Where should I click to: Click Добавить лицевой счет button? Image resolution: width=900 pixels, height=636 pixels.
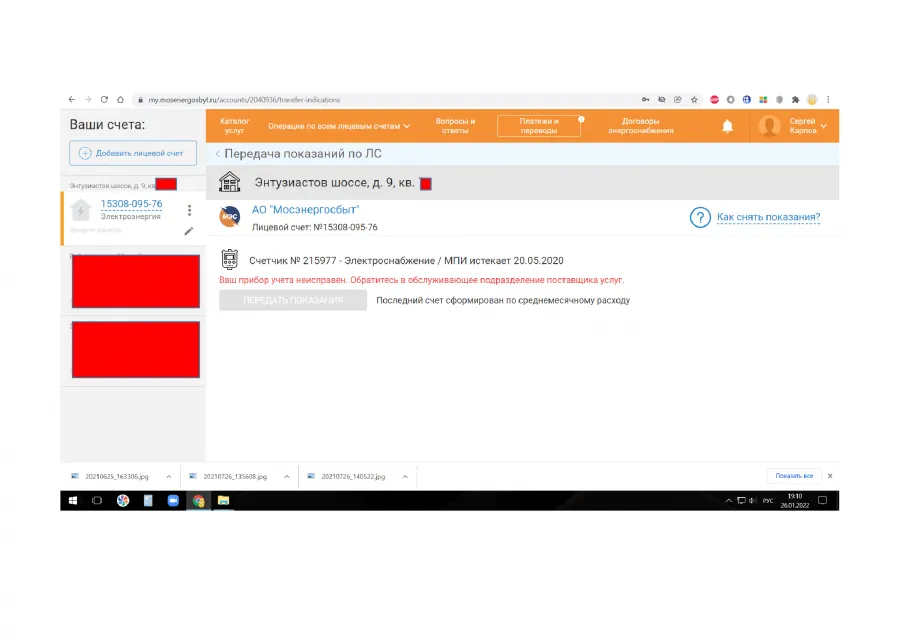click(x=133, y=153)
